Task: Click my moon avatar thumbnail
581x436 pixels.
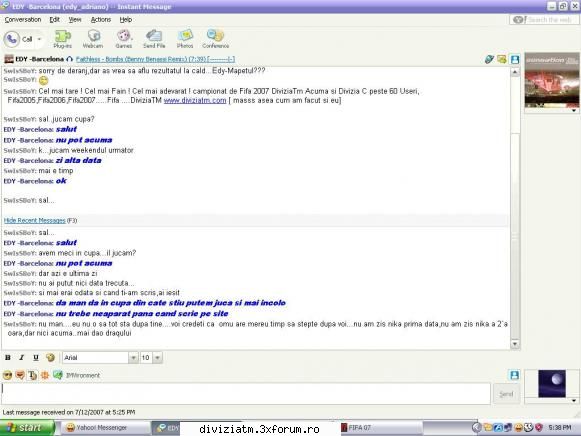Action: pyautogui.click(x=552, y=383)
